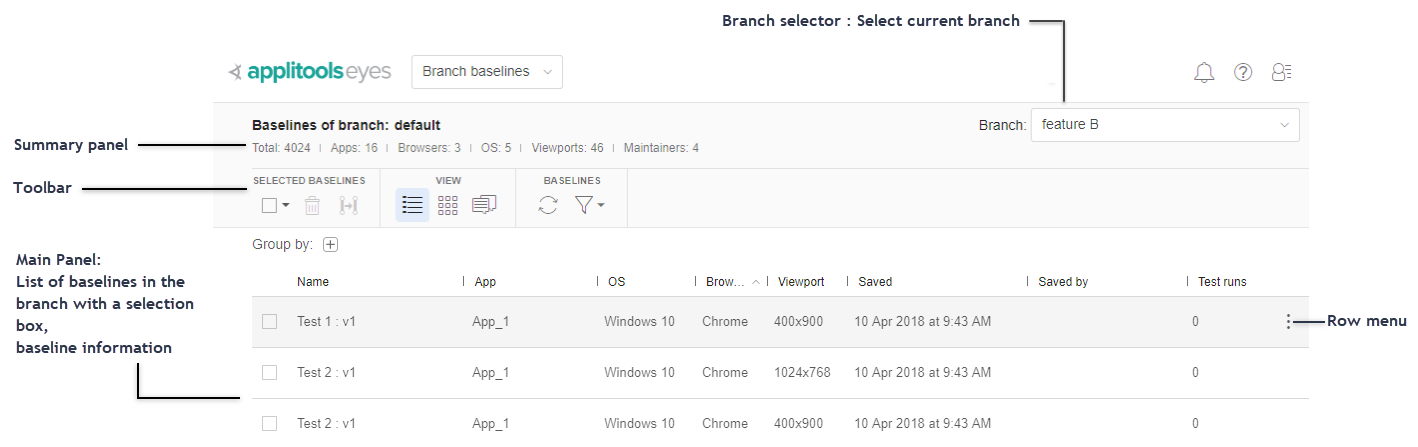Select the 1024x768 Test 2 : v1 checkbox

(269, 372)
